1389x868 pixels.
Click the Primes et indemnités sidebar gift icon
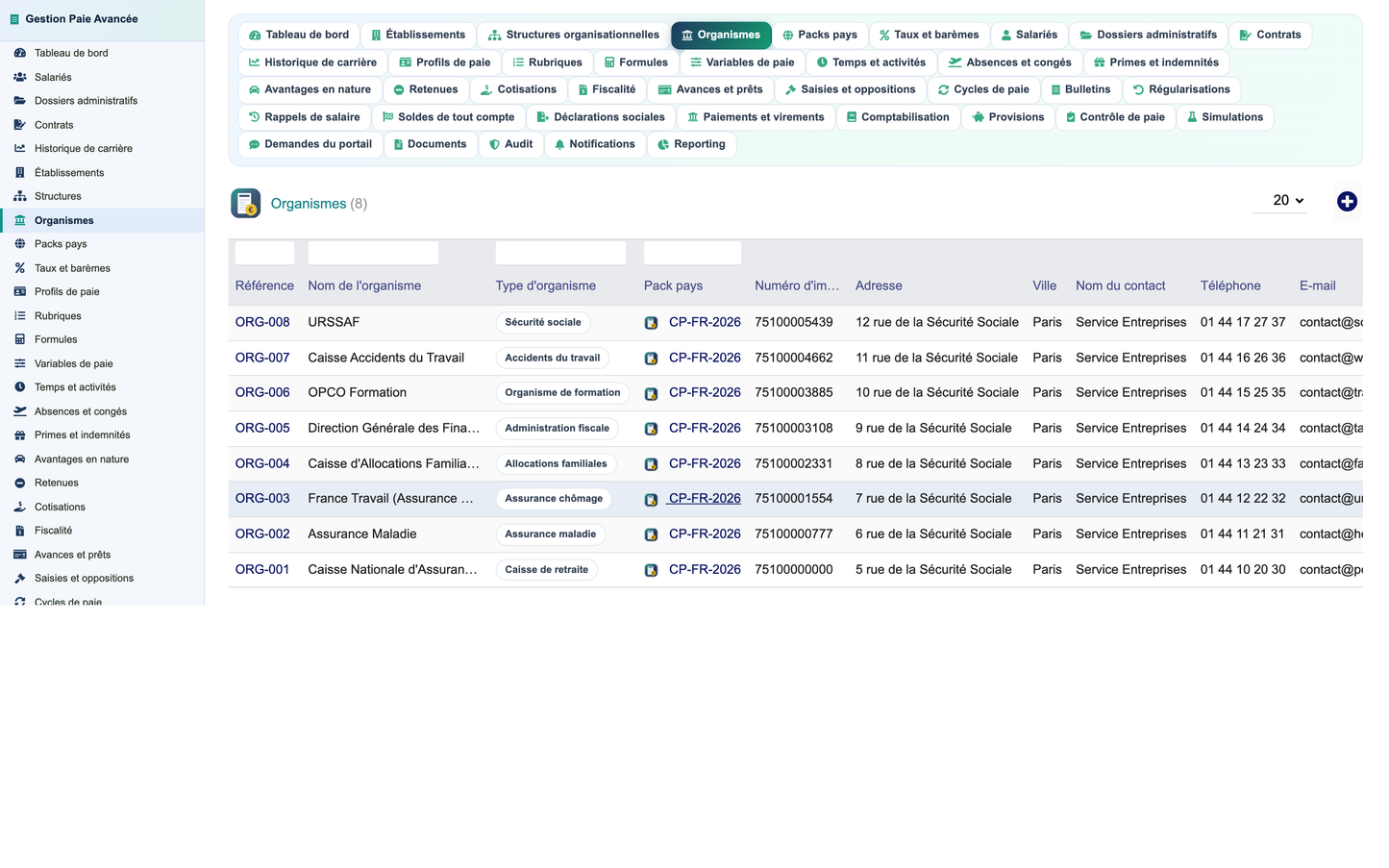coord(19,434)
